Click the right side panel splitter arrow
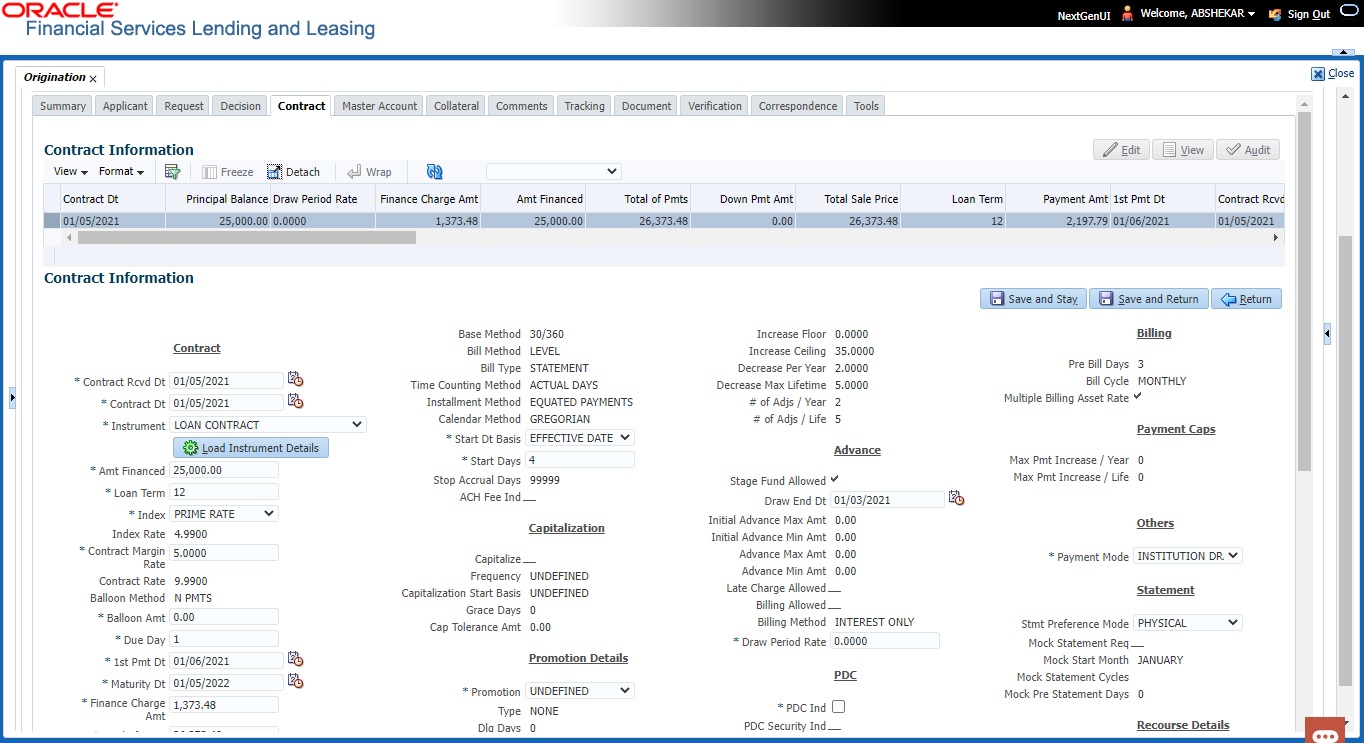The height and width of the screenshot is (743, 1364). click(1327, 334)
